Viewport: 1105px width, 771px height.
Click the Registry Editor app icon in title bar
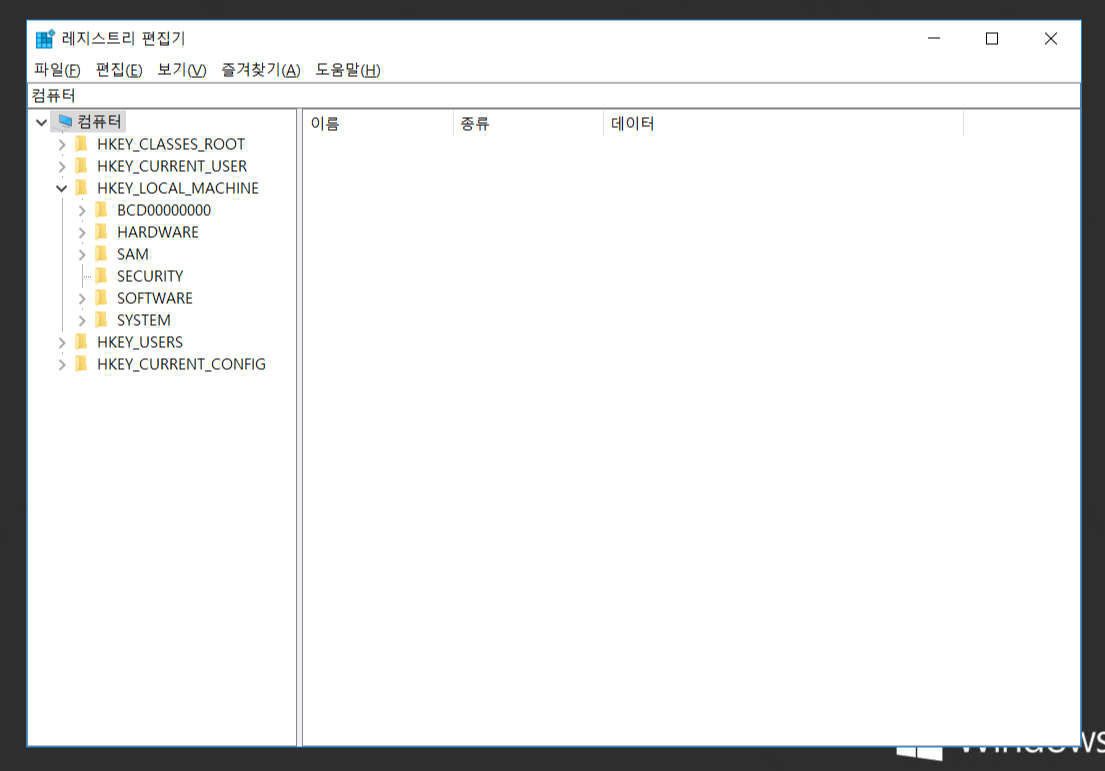point(45,39)
